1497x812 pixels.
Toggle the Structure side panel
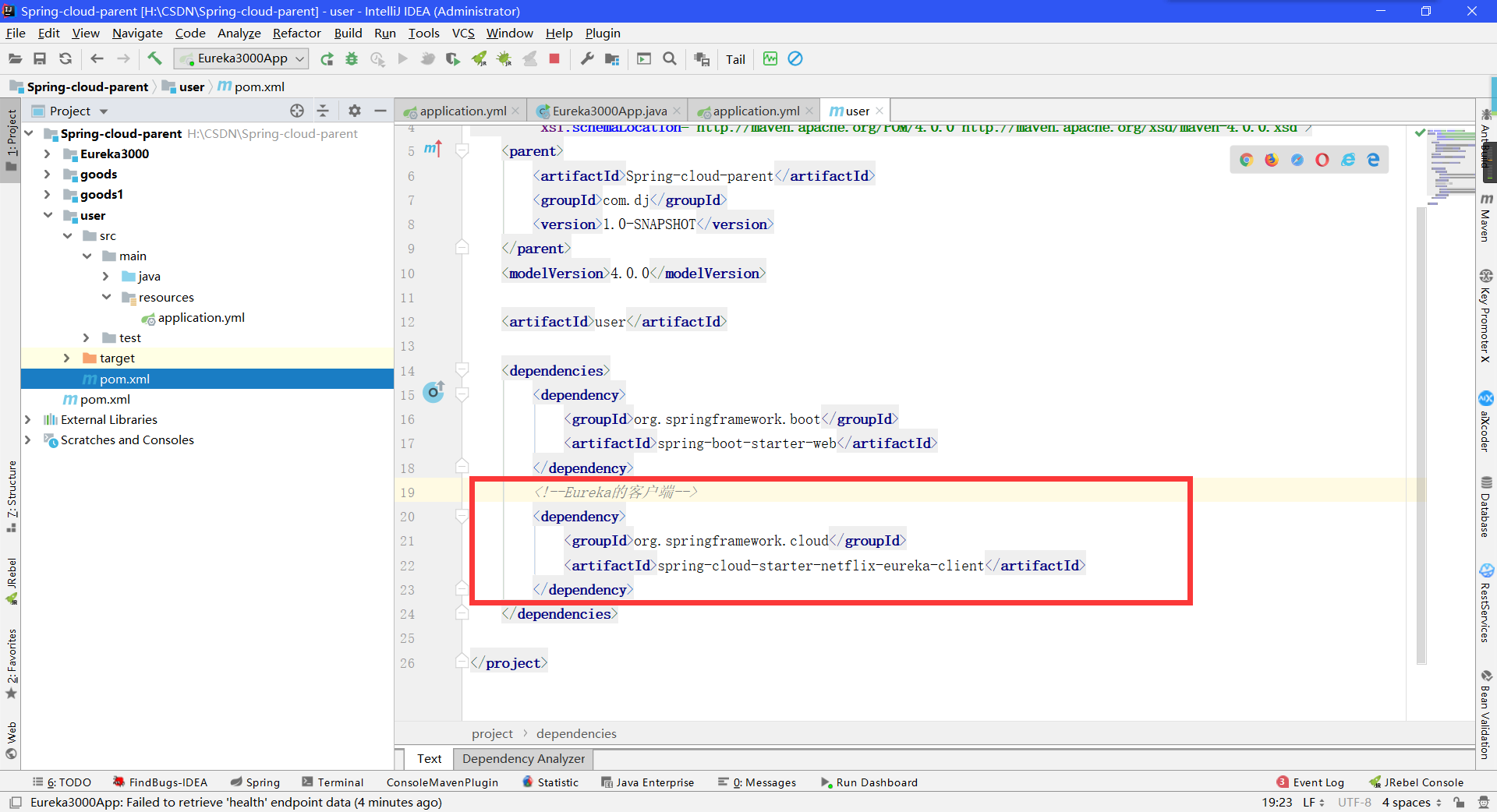11,496
